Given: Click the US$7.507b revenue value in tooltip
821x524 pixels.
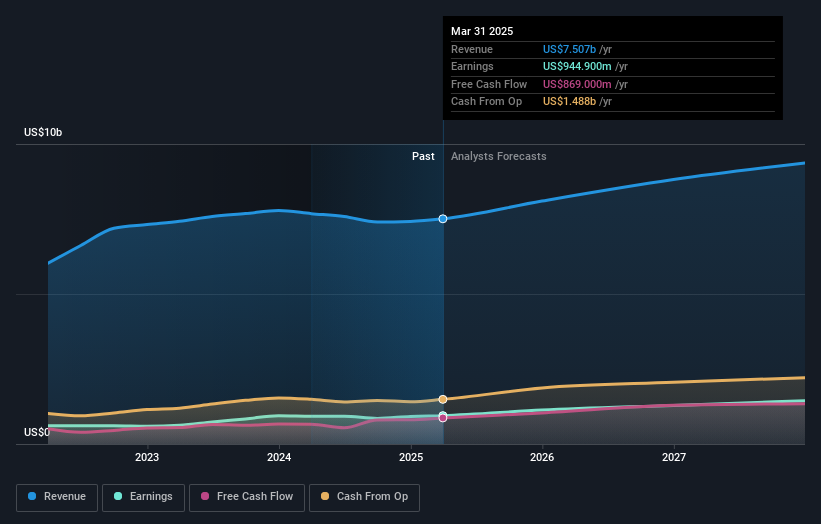Looking at the screenshot, I should coord(569,49).
